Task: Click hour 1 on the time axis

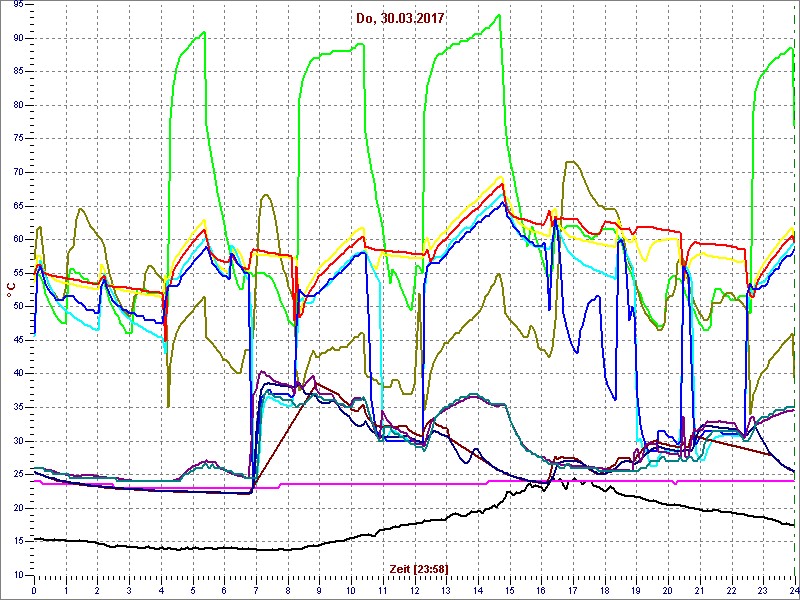Action: (x=66, y=590)
